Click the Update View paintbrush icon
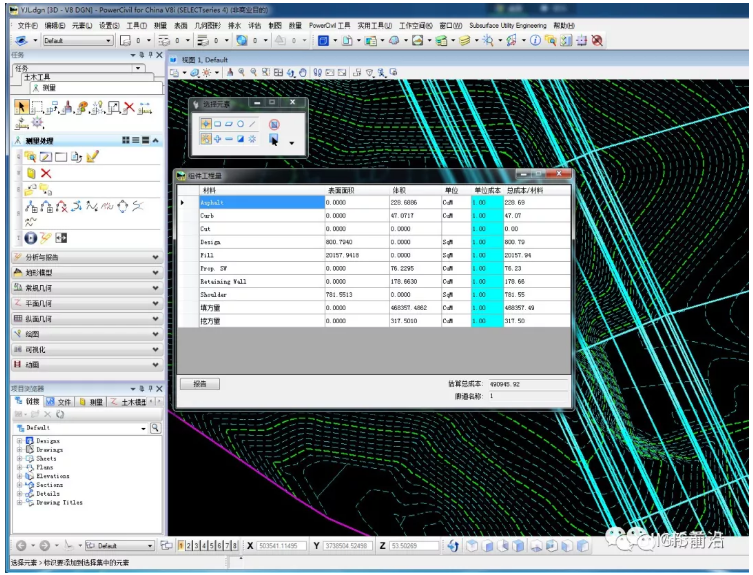The height and width of the screenshot is (575, 753). [230, 73]
